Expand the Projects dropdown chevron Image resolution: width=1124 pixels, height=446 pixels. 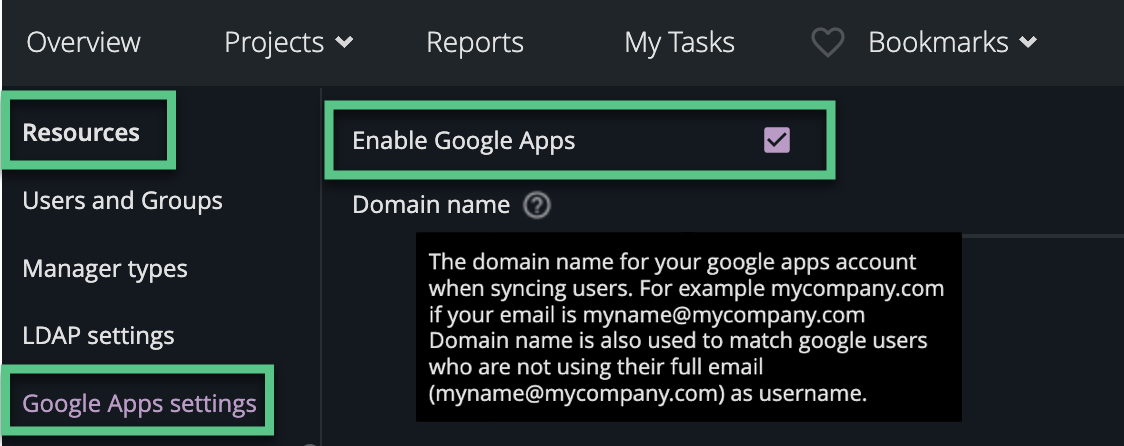pyautogui.click(x=344, y=43)
